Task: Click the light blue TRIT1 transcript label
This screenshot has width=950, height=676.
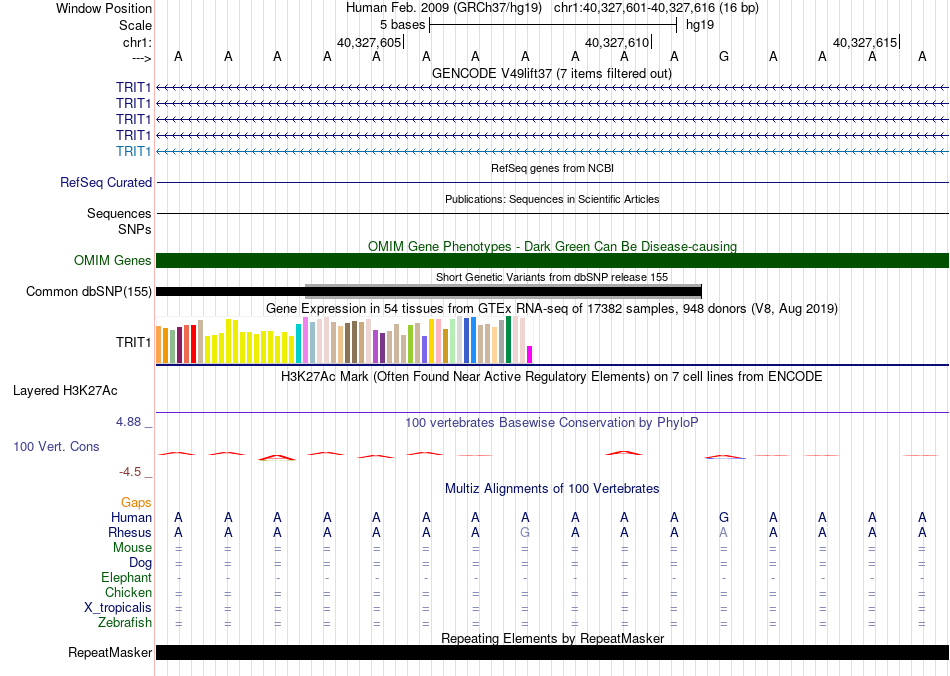Action: (133, 151)
